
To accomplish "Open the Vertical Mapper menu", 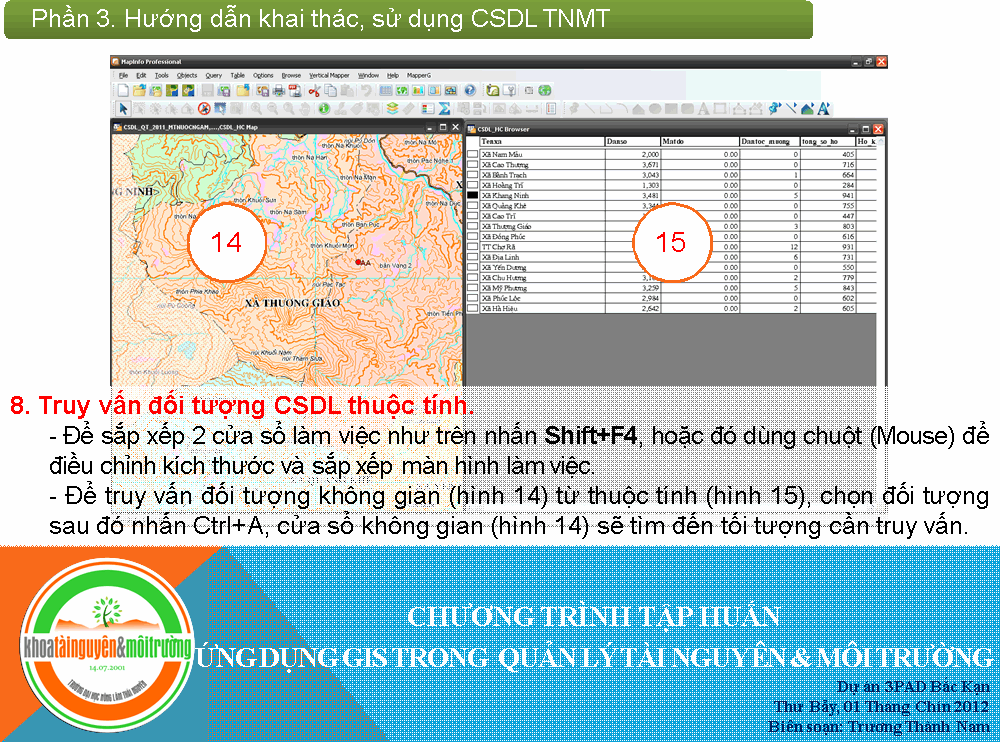I will [x=329, y=75].
